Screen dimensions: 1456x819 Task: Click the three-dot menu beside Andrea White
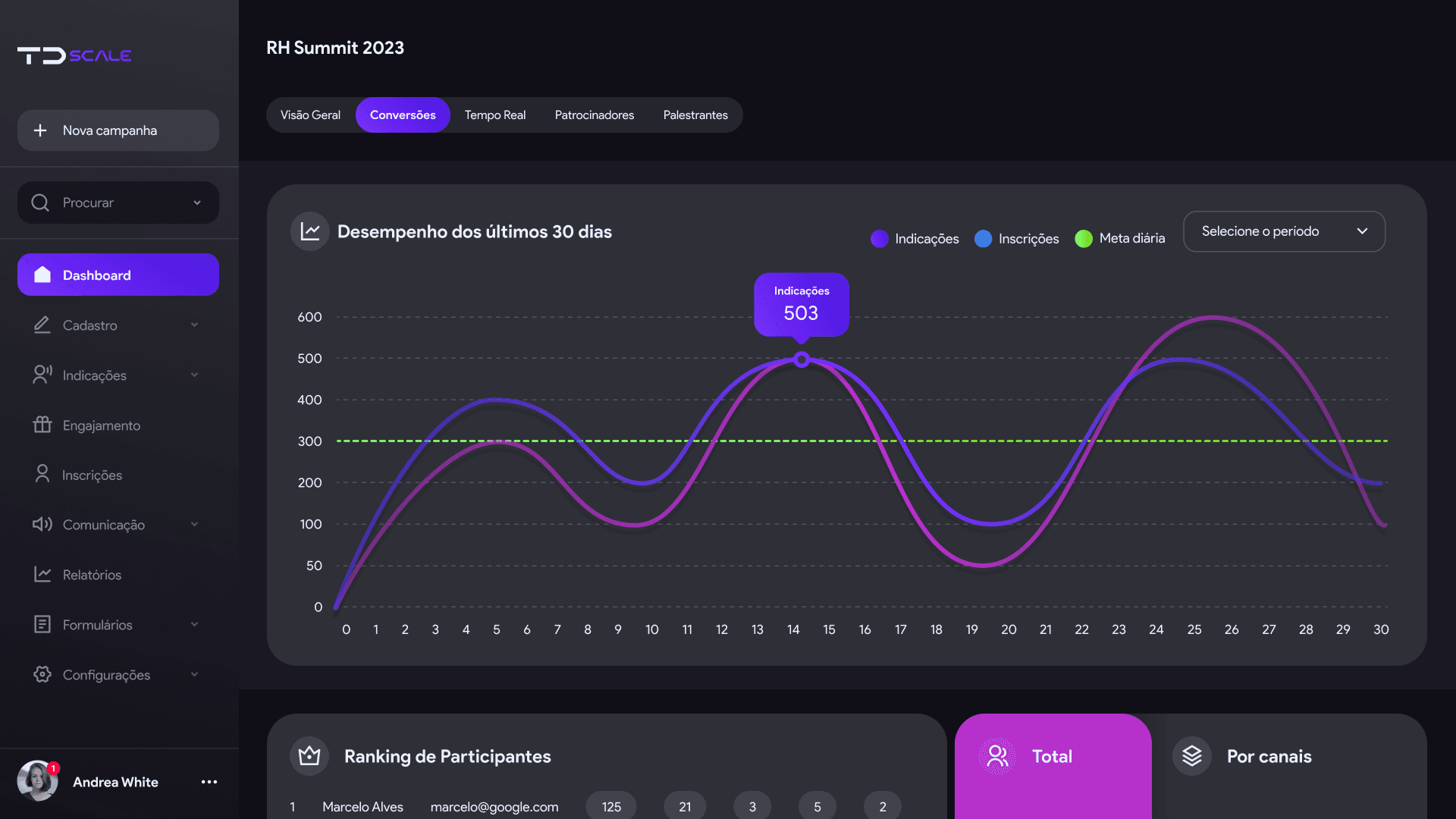[x=209, y=782]
